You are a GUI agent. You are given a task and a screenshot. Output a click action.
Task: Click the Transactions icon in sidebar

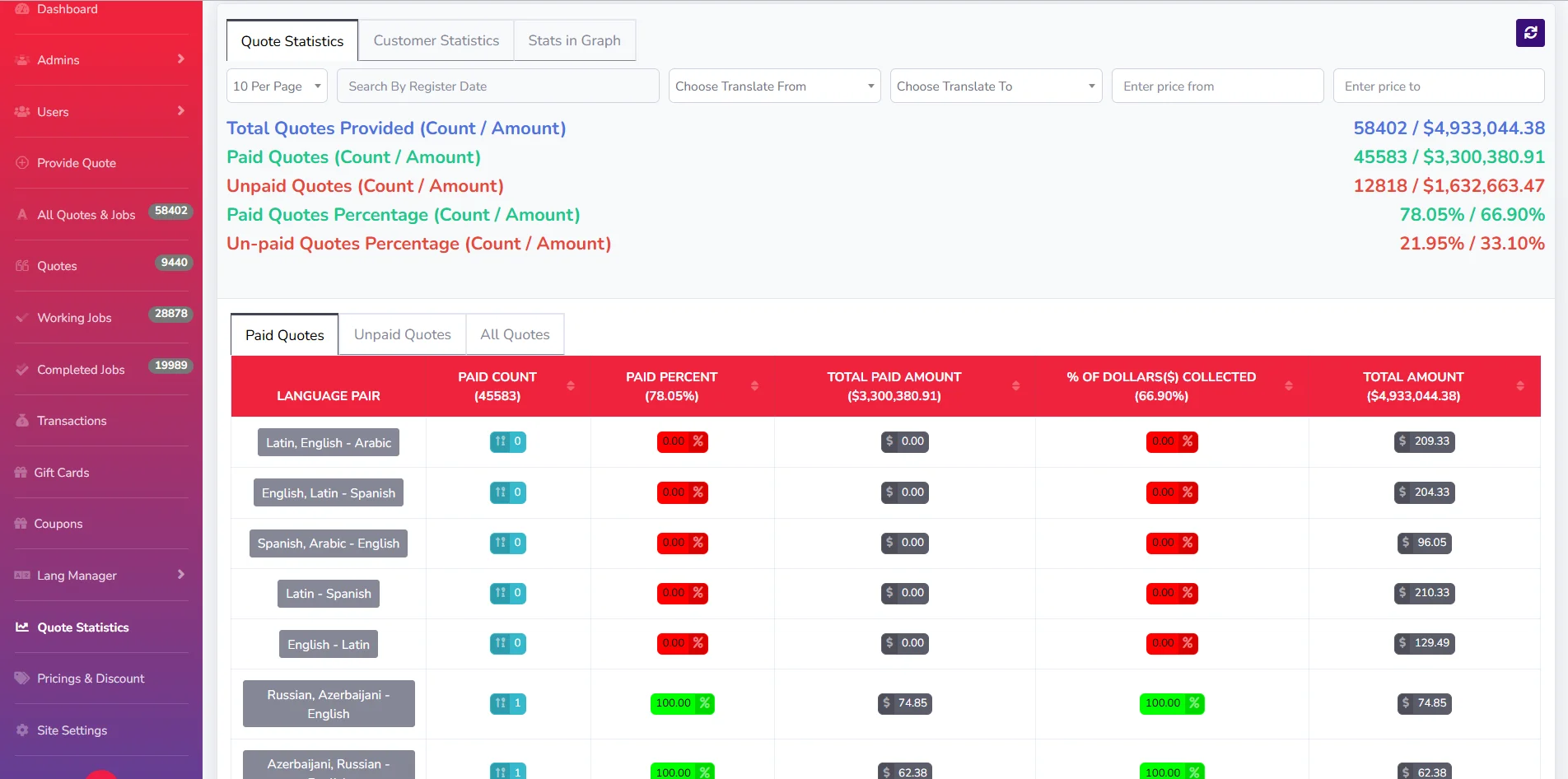tap(22, 421)
